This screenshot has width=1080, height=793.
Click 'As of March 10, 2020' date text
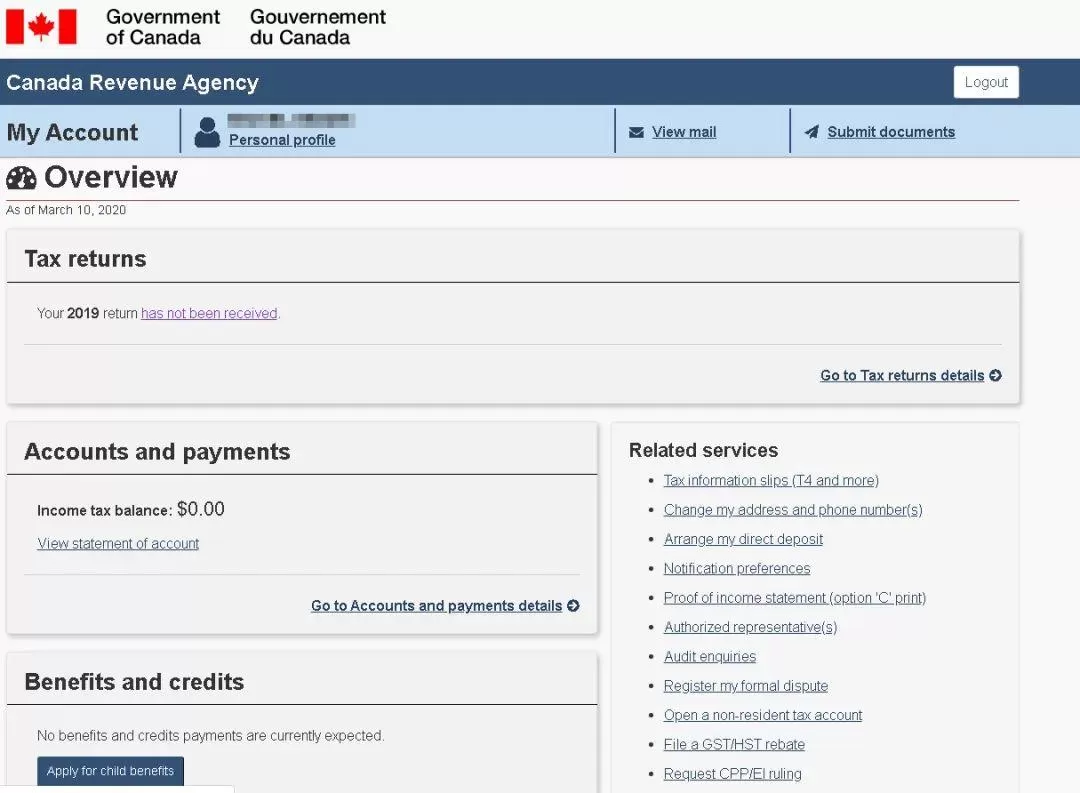click(66, 210)
